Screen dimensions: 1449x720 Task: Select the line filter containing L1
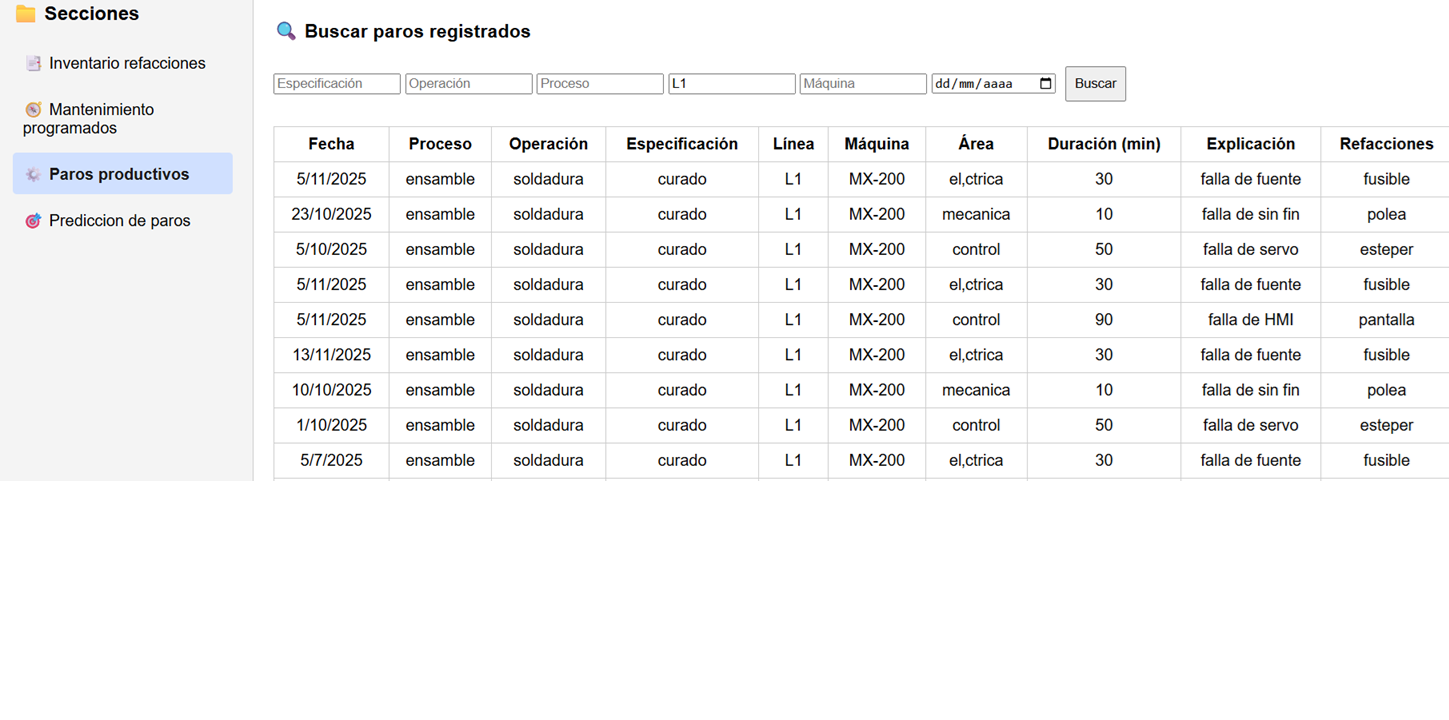pyautogui.click(x=731, y=83)
